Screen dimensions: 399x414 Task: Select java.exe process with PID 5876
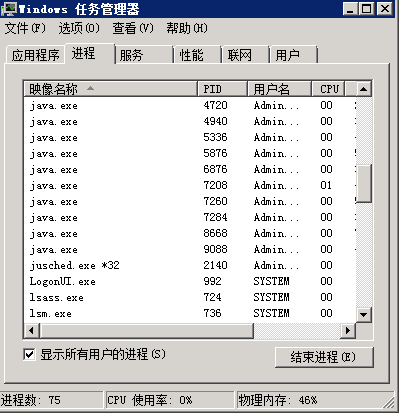(190, 154)
